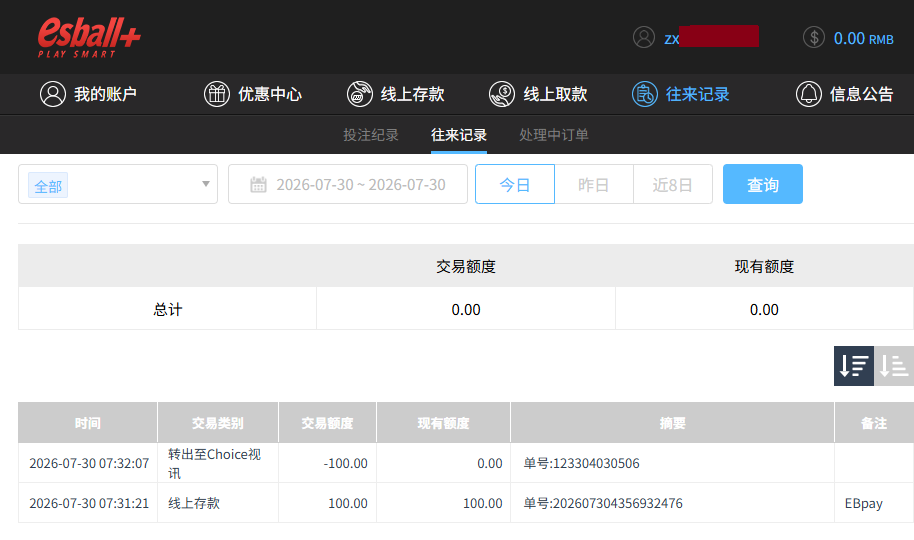
Task: Click the 交易类别 column header
Action: [217, 423]
